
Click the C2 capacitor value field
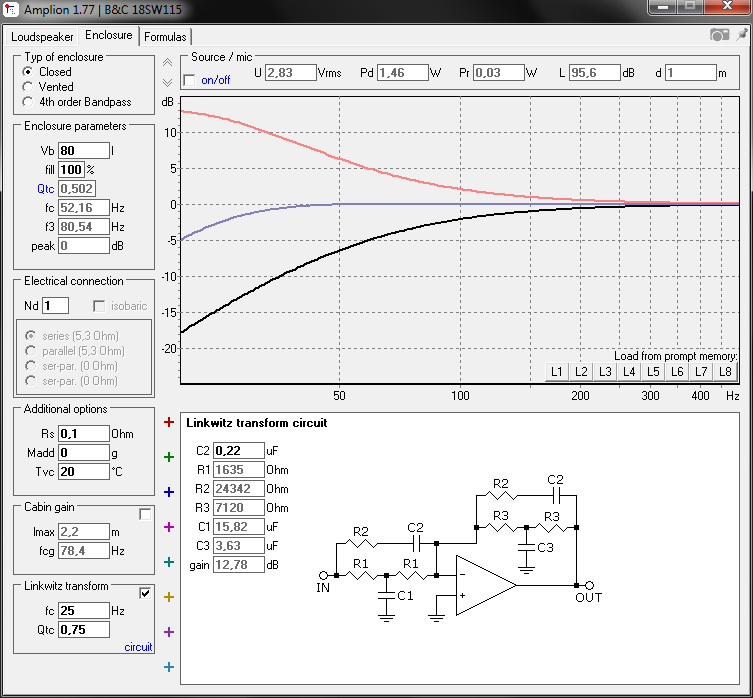pos(239,451)
